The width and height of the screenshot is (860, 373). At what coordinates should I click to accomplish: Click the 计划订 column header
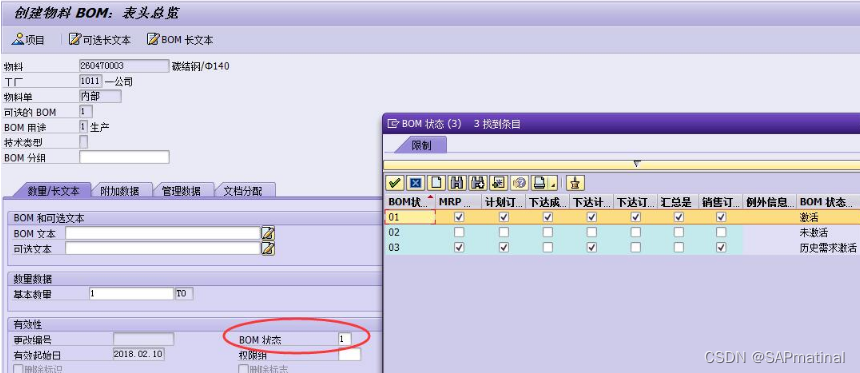click(x=504, y=202)
